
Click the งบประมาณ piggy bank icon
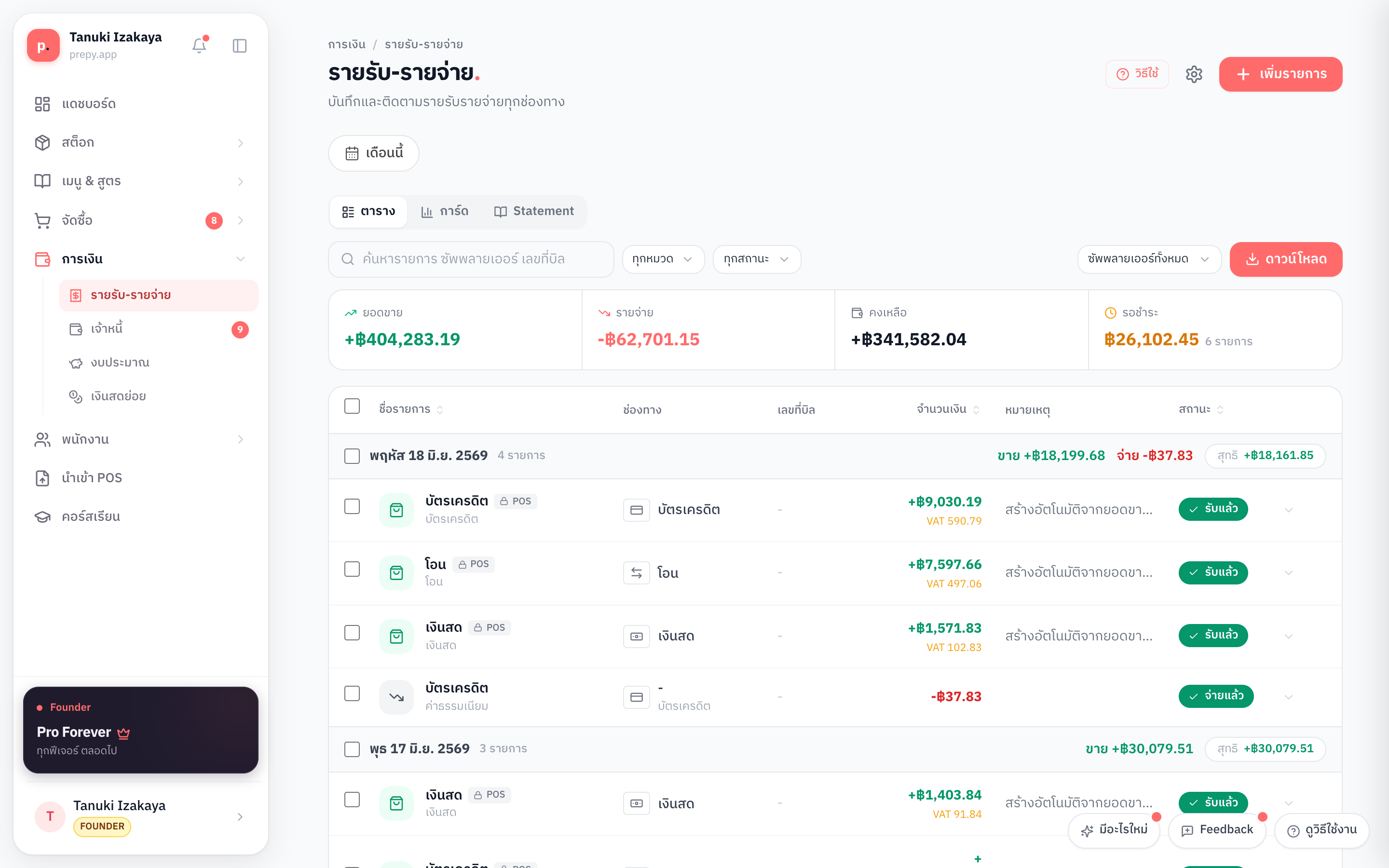click(x=76, y=363)
